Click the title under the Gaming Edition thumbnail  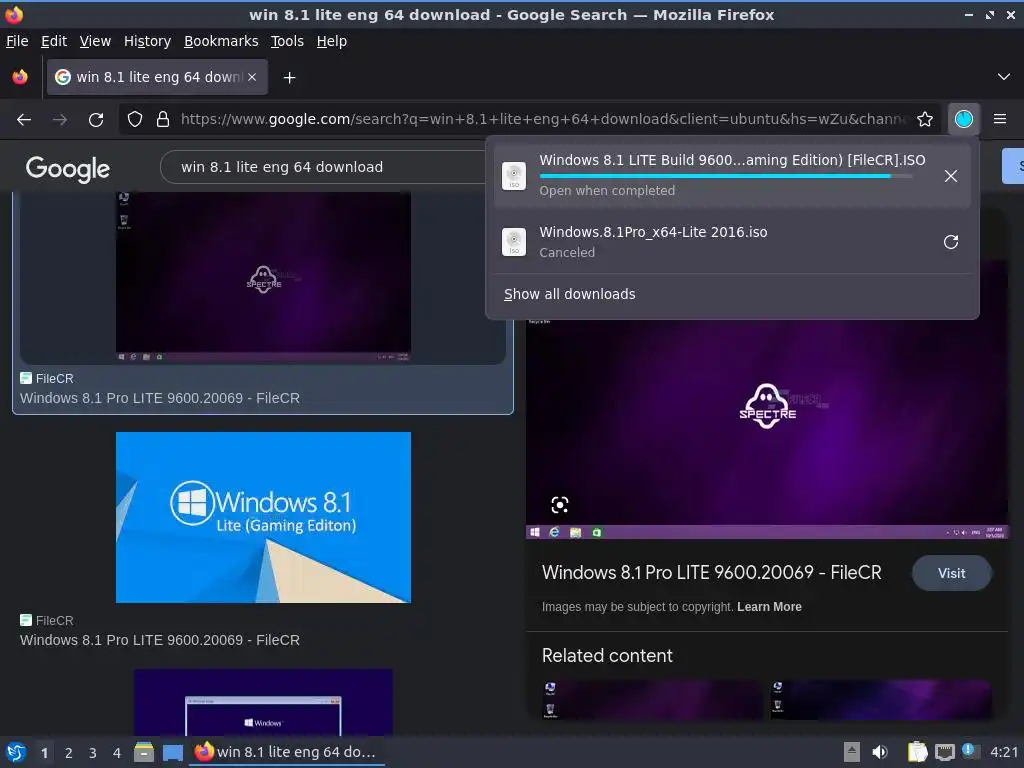coord(159,640)
